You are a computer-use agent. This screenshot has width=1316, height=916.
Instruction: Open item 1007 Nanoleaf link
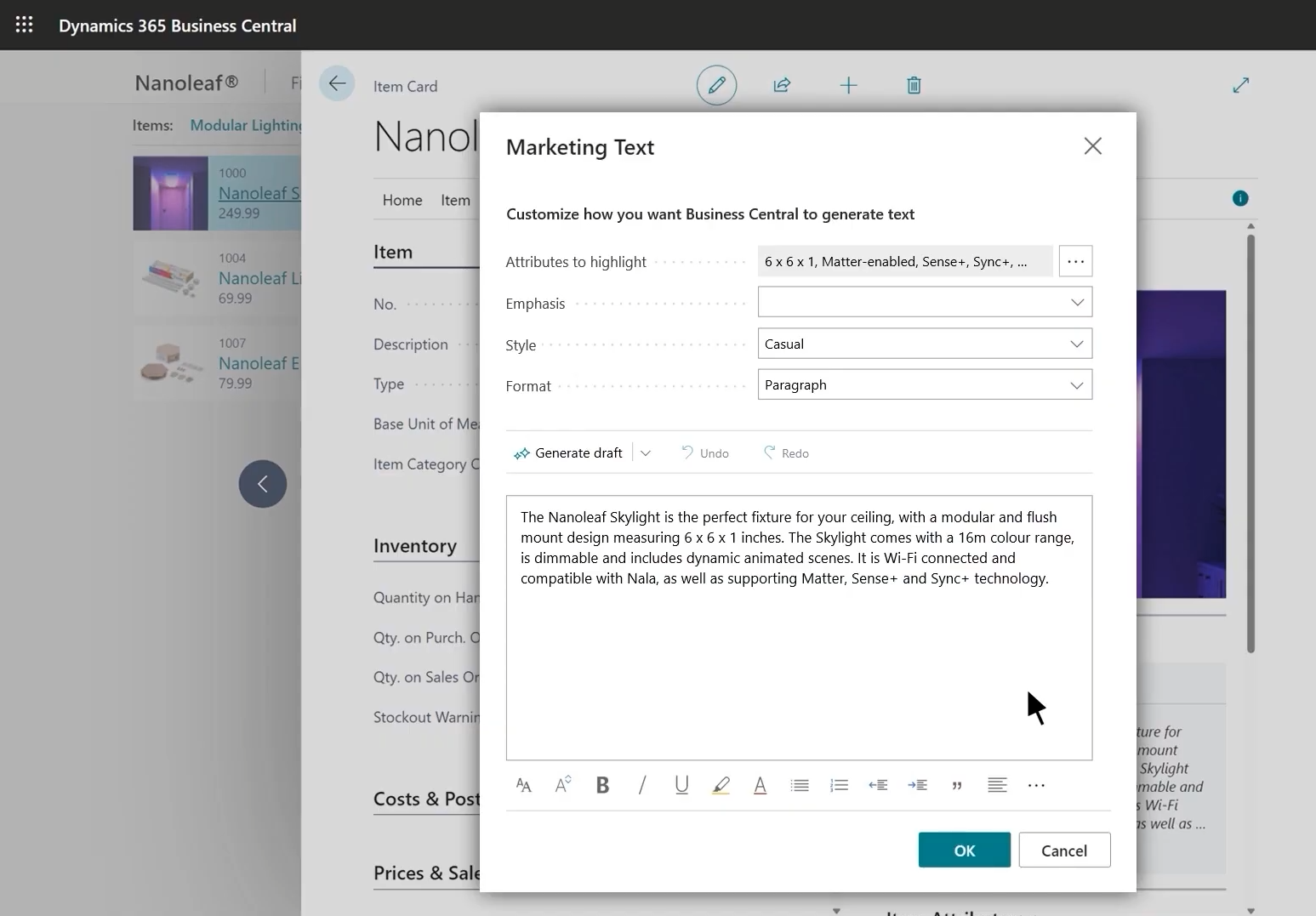click(x=259, y=363)
